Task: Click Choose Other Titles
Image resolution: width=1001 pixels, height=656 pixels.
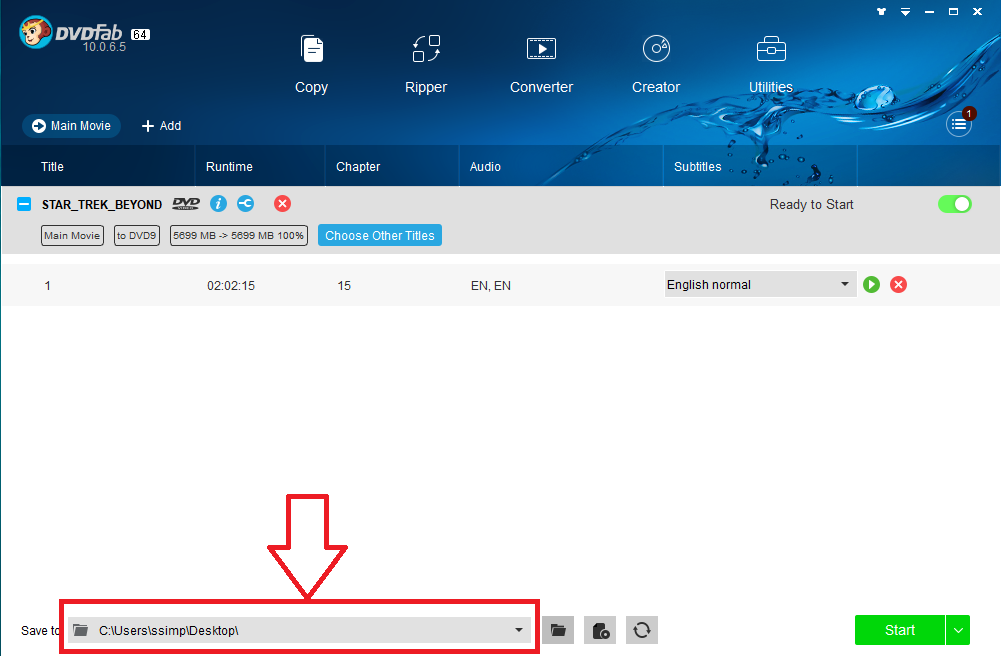Action: coord(380,235)
